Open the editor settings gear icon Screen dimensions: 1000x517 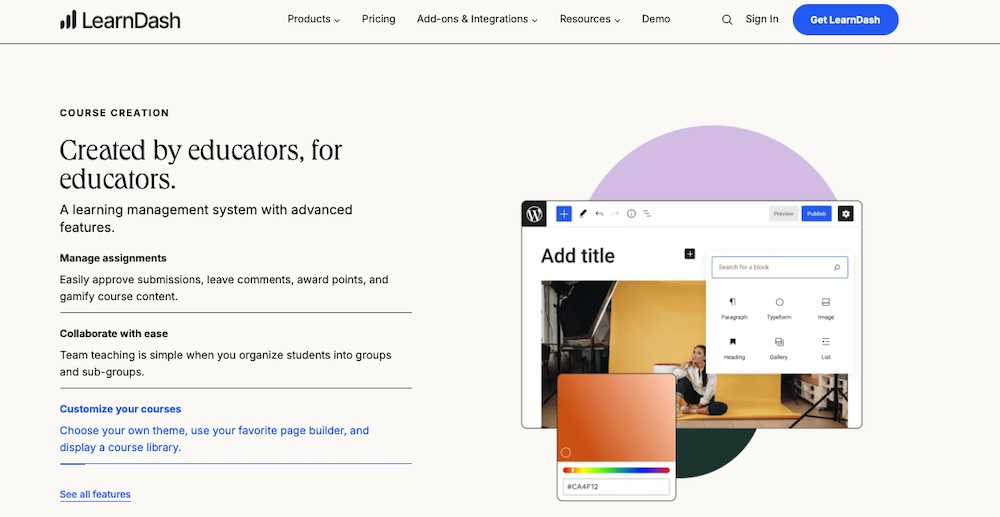(846, 214)
